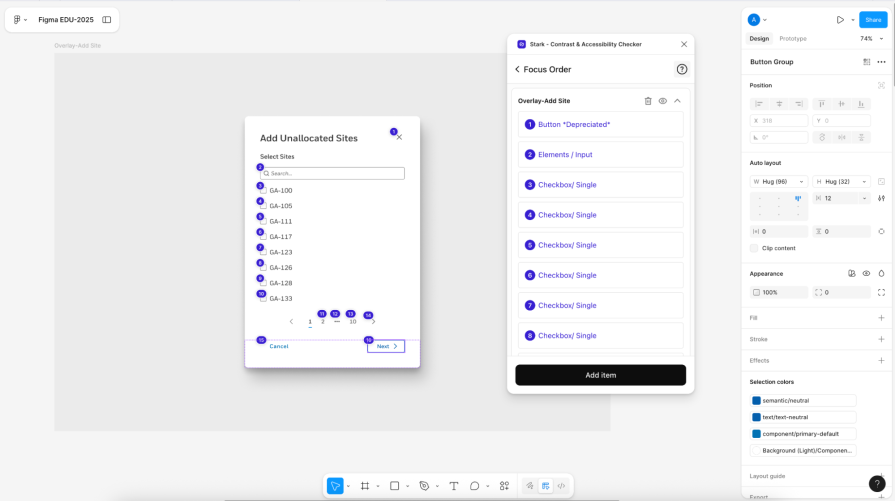Image resolution: width=895 pixels, height=501 pixels.
Task: Click the Align left icon in Position
Action: (759, 104)
